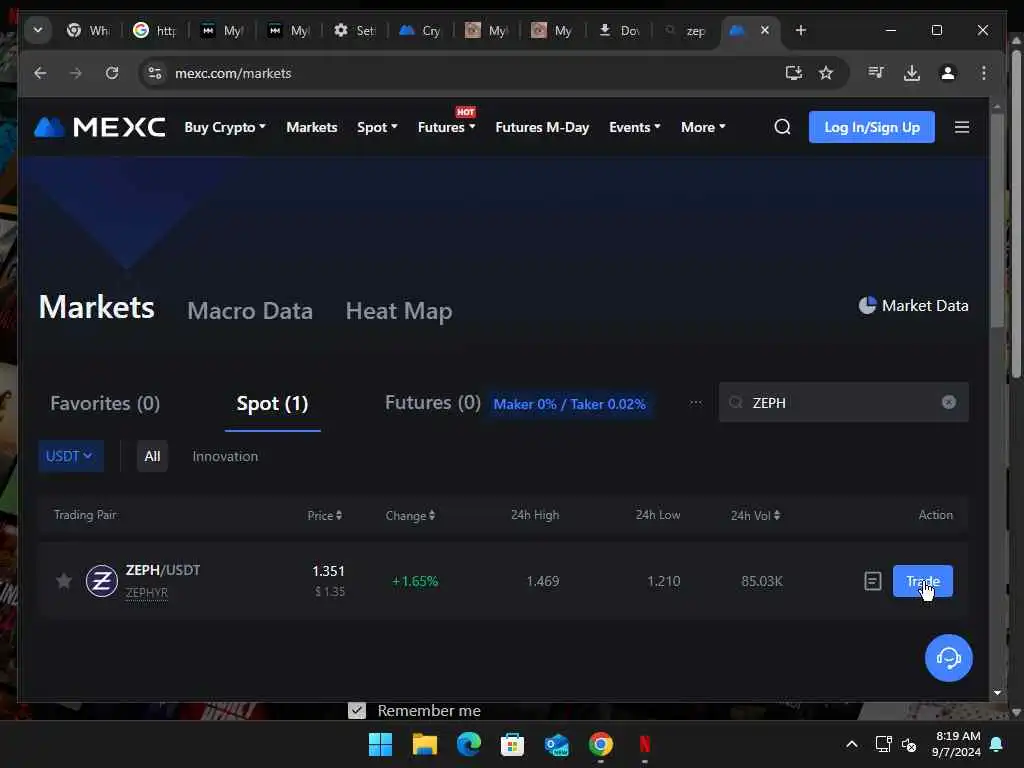Open File Explorer from taskbar

click(424, 744)
